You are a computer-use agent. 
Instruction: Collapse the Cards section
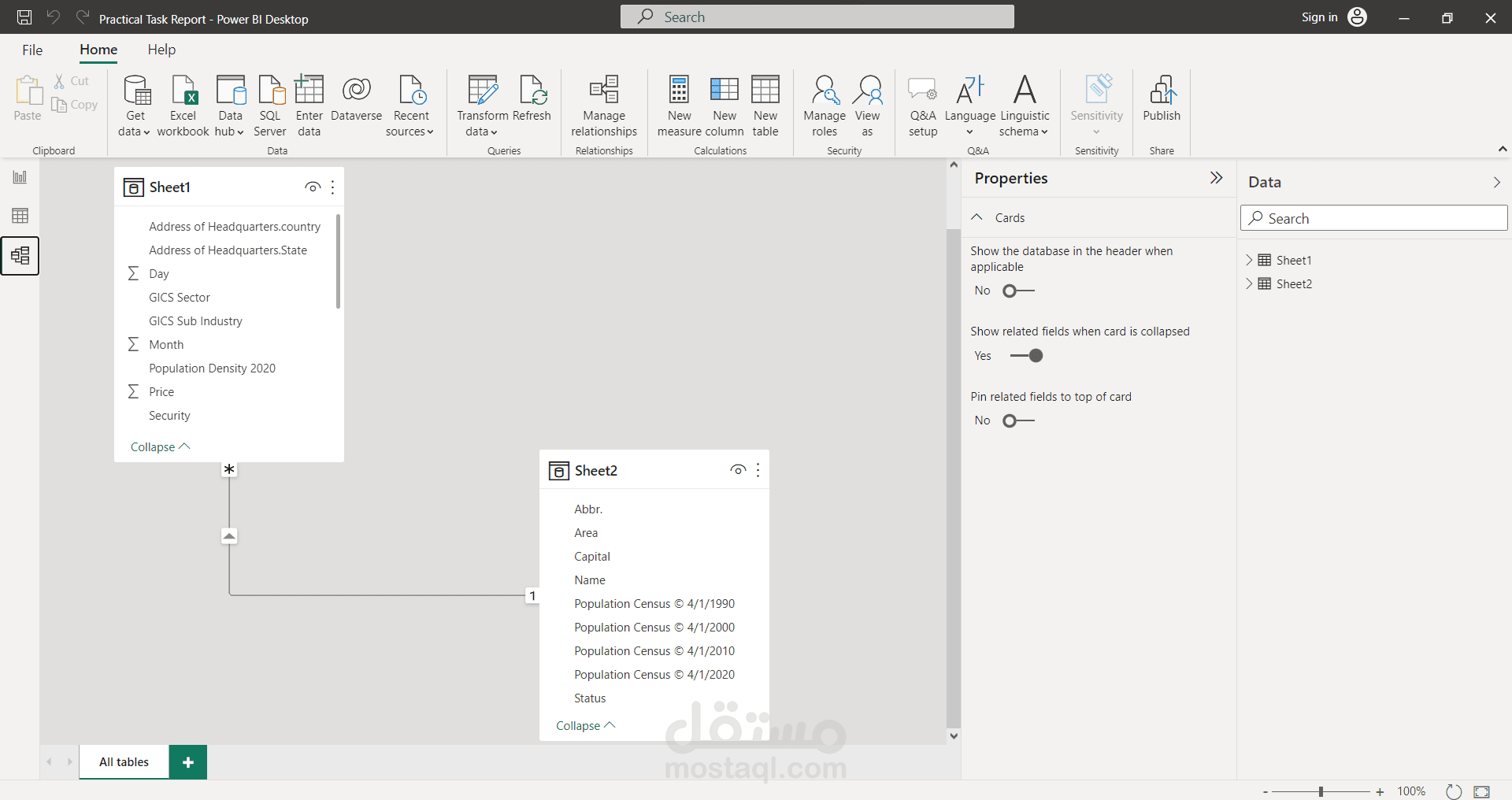[976, 217]
